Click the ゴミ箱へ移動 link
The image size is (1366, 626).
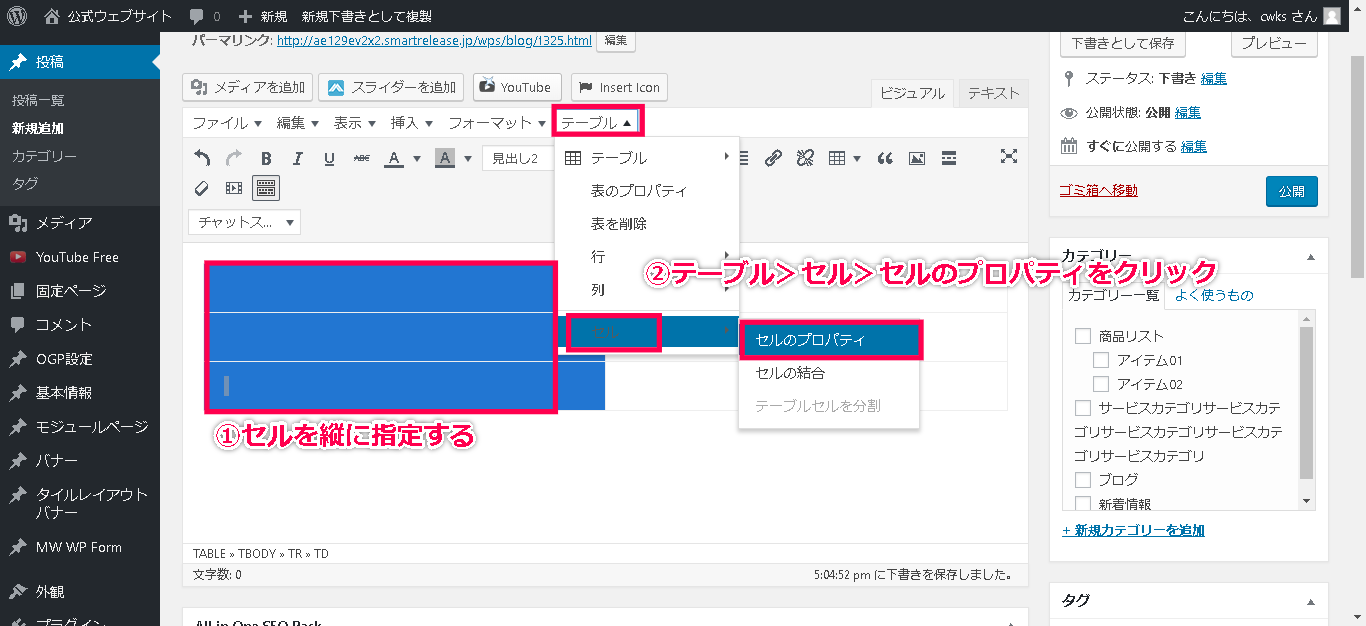point(1098,190)
